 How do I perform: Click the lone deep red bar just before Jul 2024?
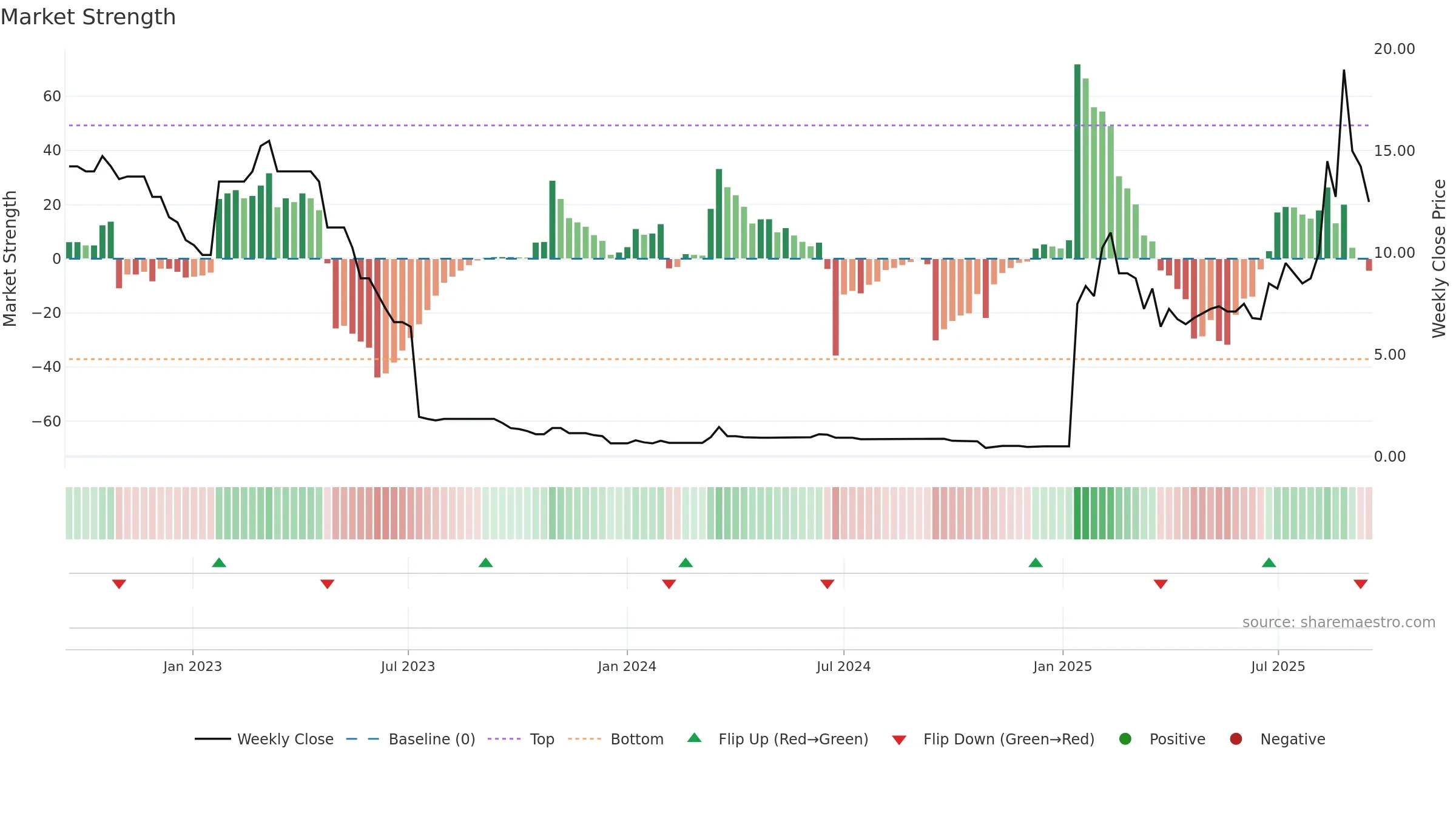[835, 307]
